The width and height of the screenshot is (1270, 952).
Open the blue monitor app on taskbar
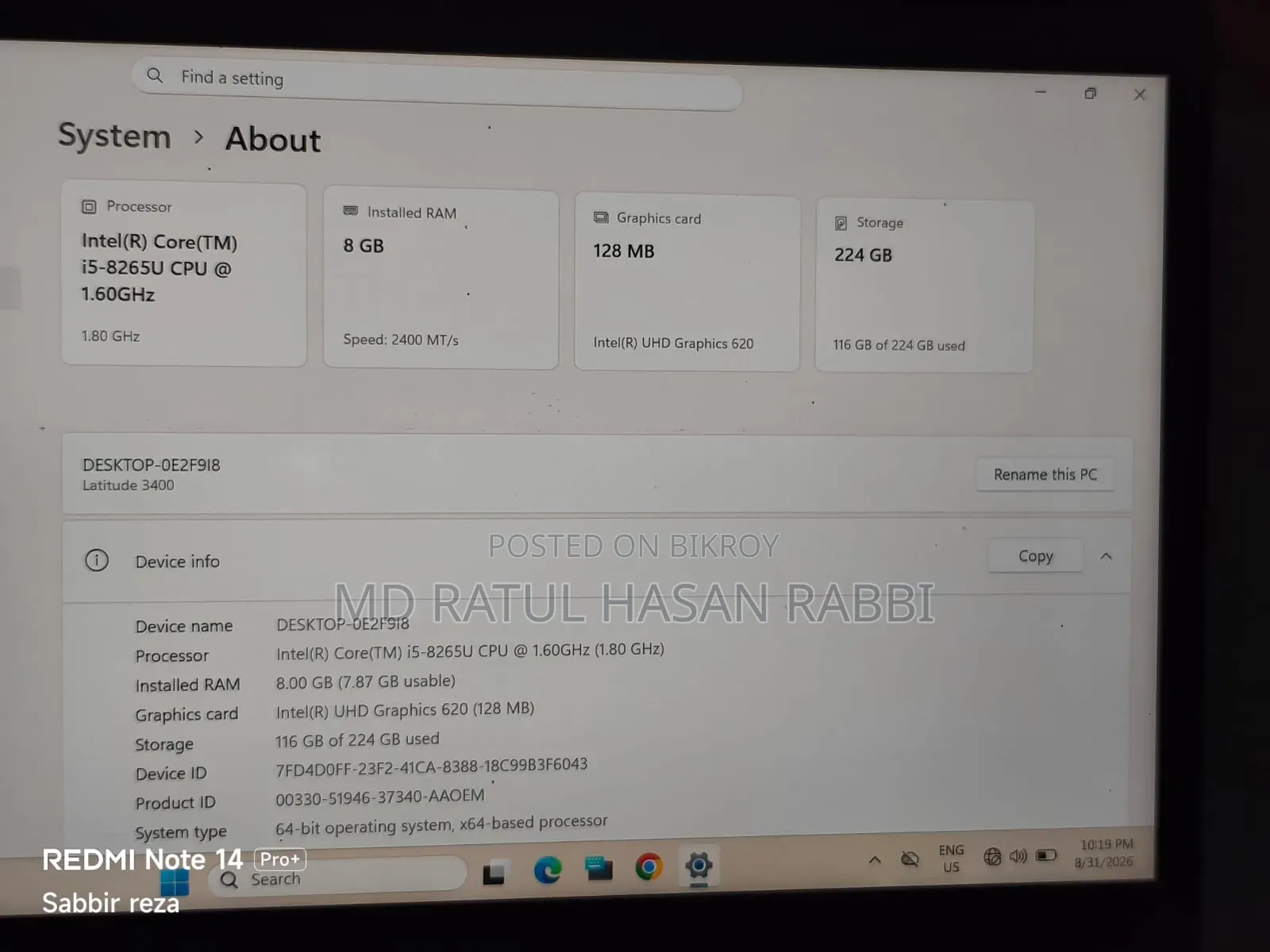[598, 869]
